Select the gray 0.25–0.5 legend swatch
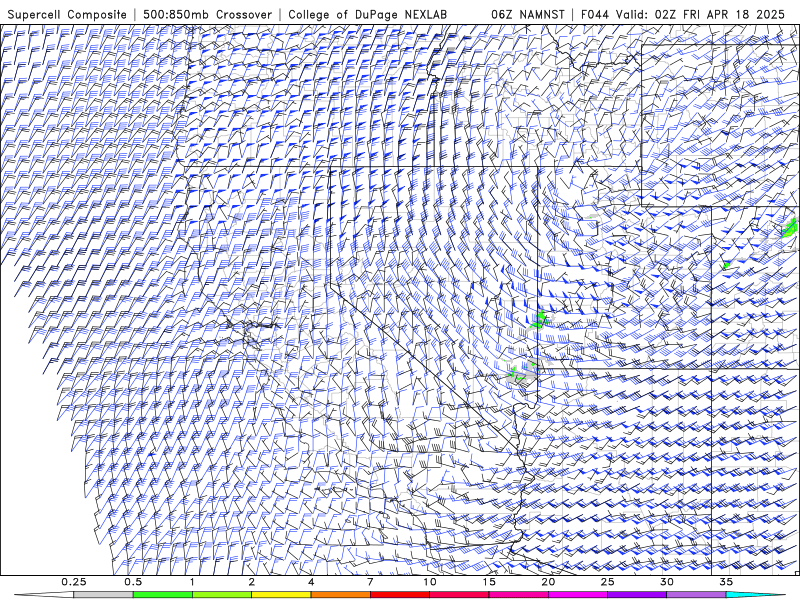The height and width of the screenshot is (600, 800). [104, 595]
